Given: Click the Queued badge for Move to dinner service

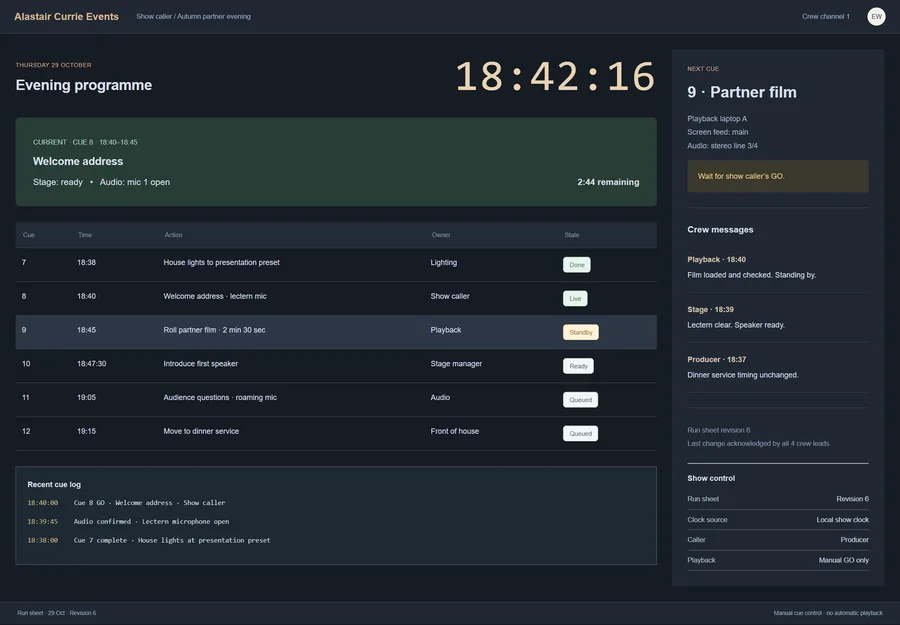Looking at the screenshot, I should click(x=580, y=434).
